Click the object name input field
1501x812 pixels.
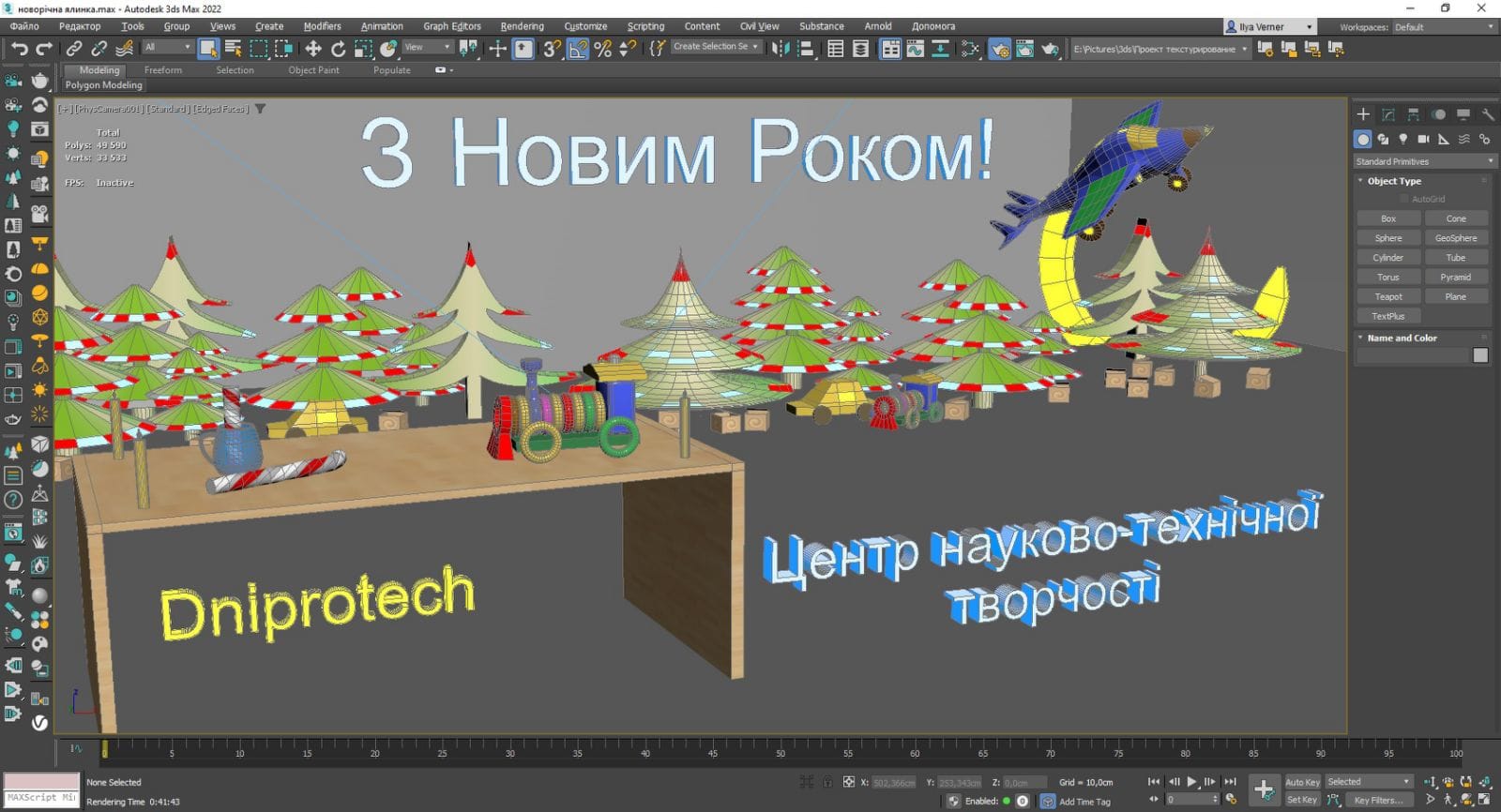click(x=1412, y=355)
